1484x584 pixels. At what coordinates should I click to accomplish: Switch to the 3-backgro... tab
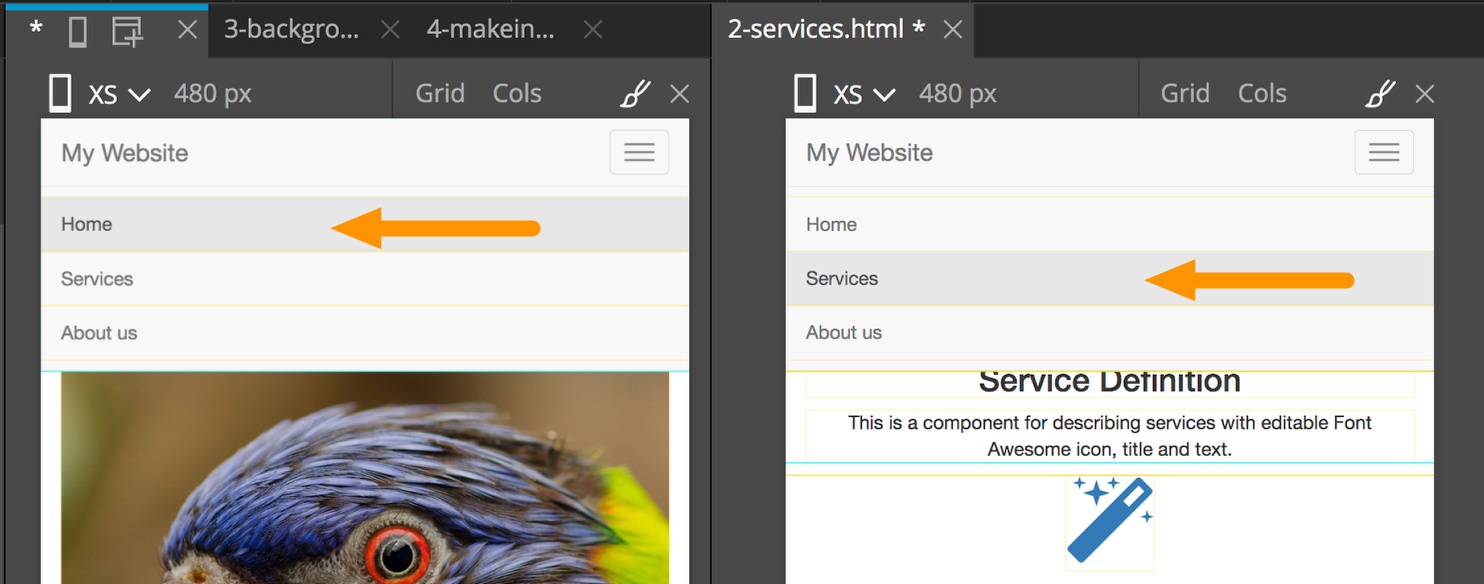(x=291, y=30)
